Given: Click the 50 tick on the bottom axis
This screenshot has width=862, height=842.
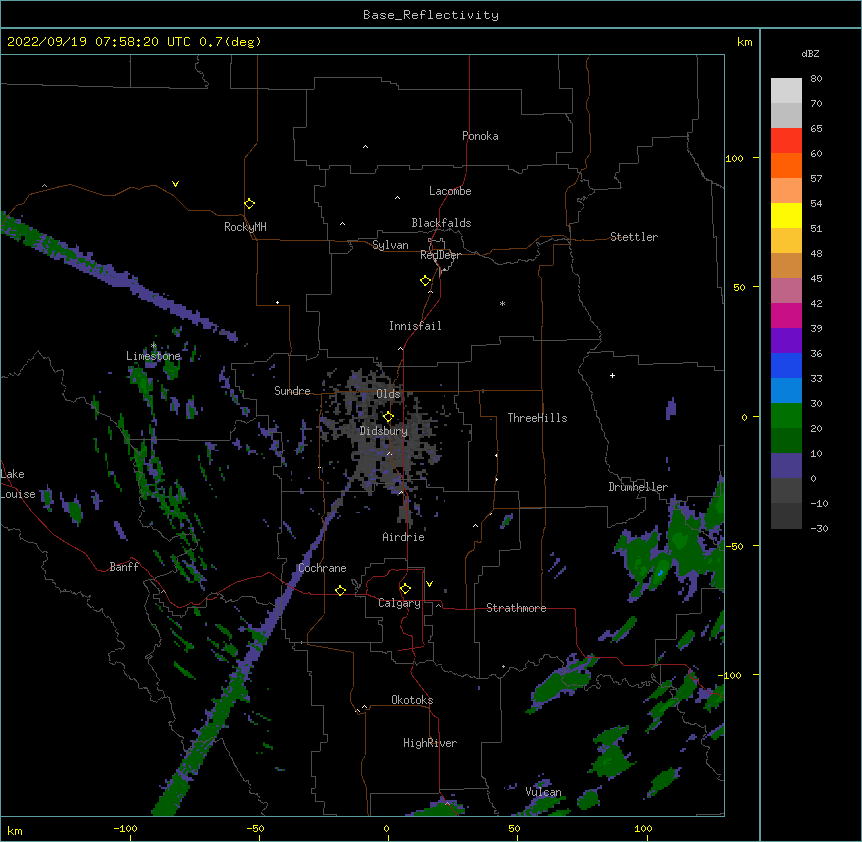Looking at the screenshot, I should click(515, 828).
